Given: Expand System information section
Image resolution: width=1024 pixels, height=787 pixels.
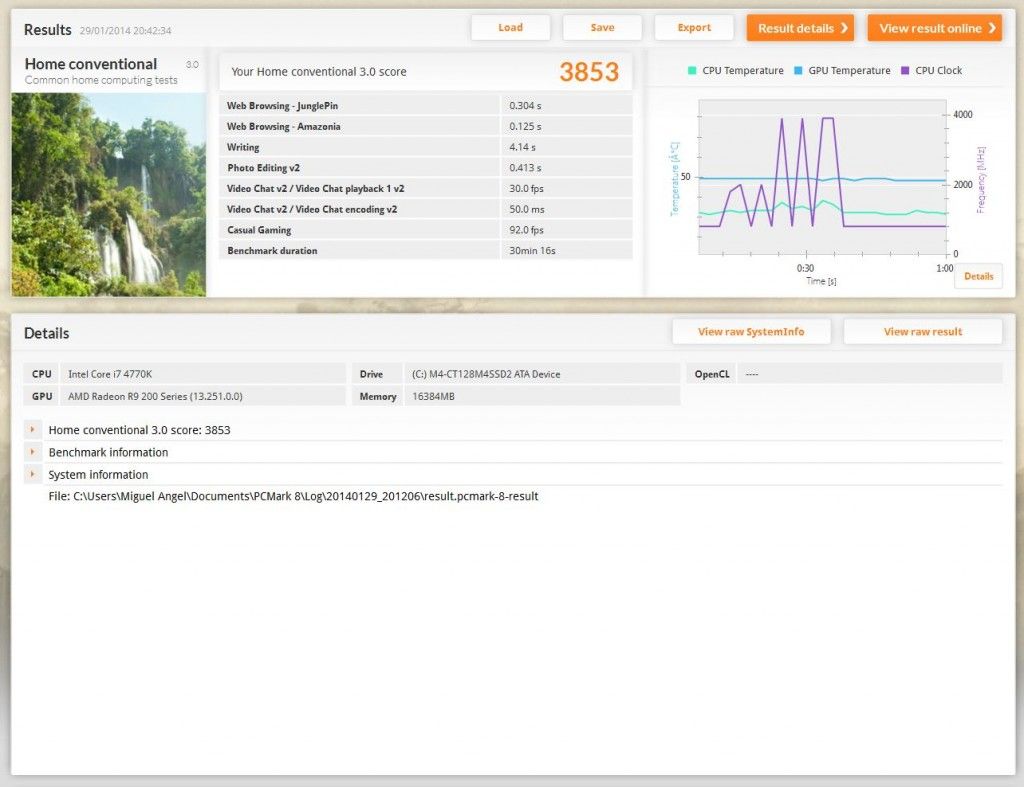Looking at the screenshot, I should (x=33, y=474).
